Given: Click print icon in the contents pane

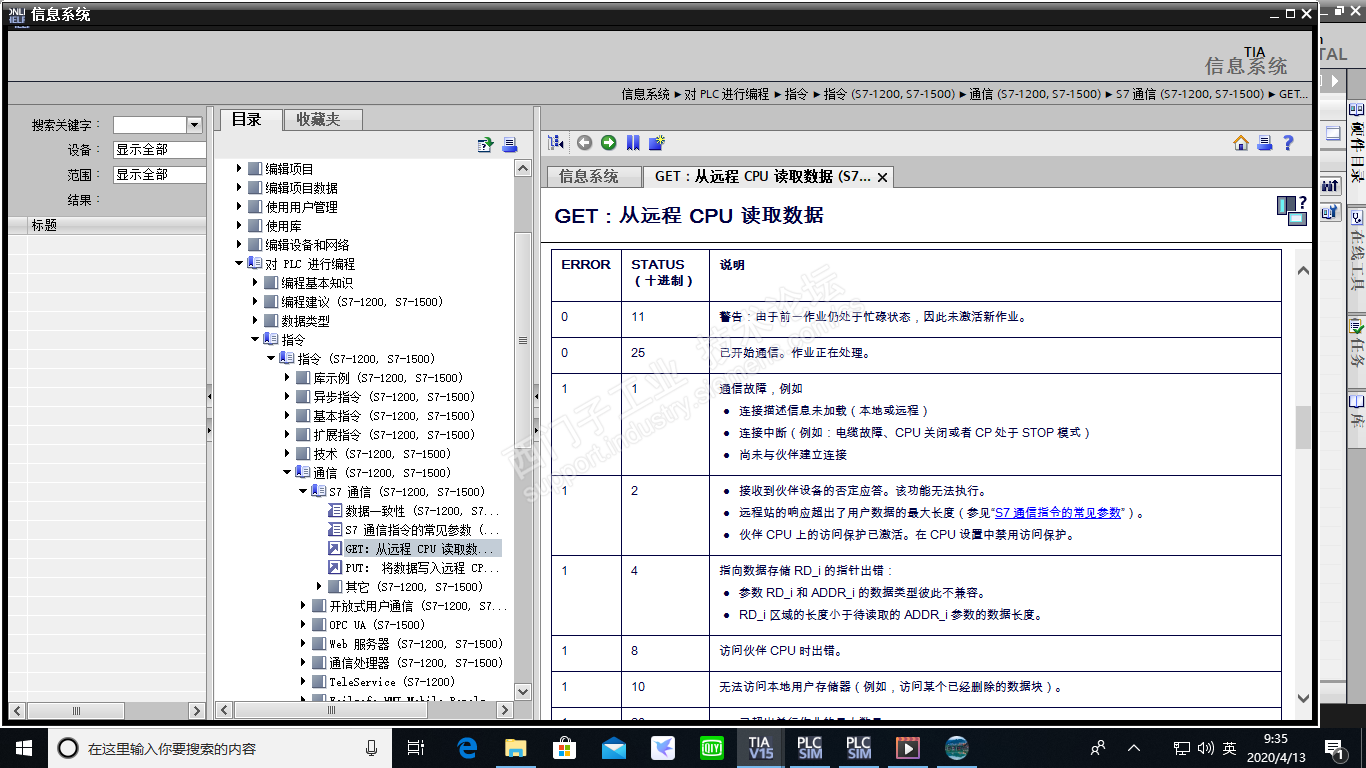Looking at the screenshot, I should click(x=510, y=145).
